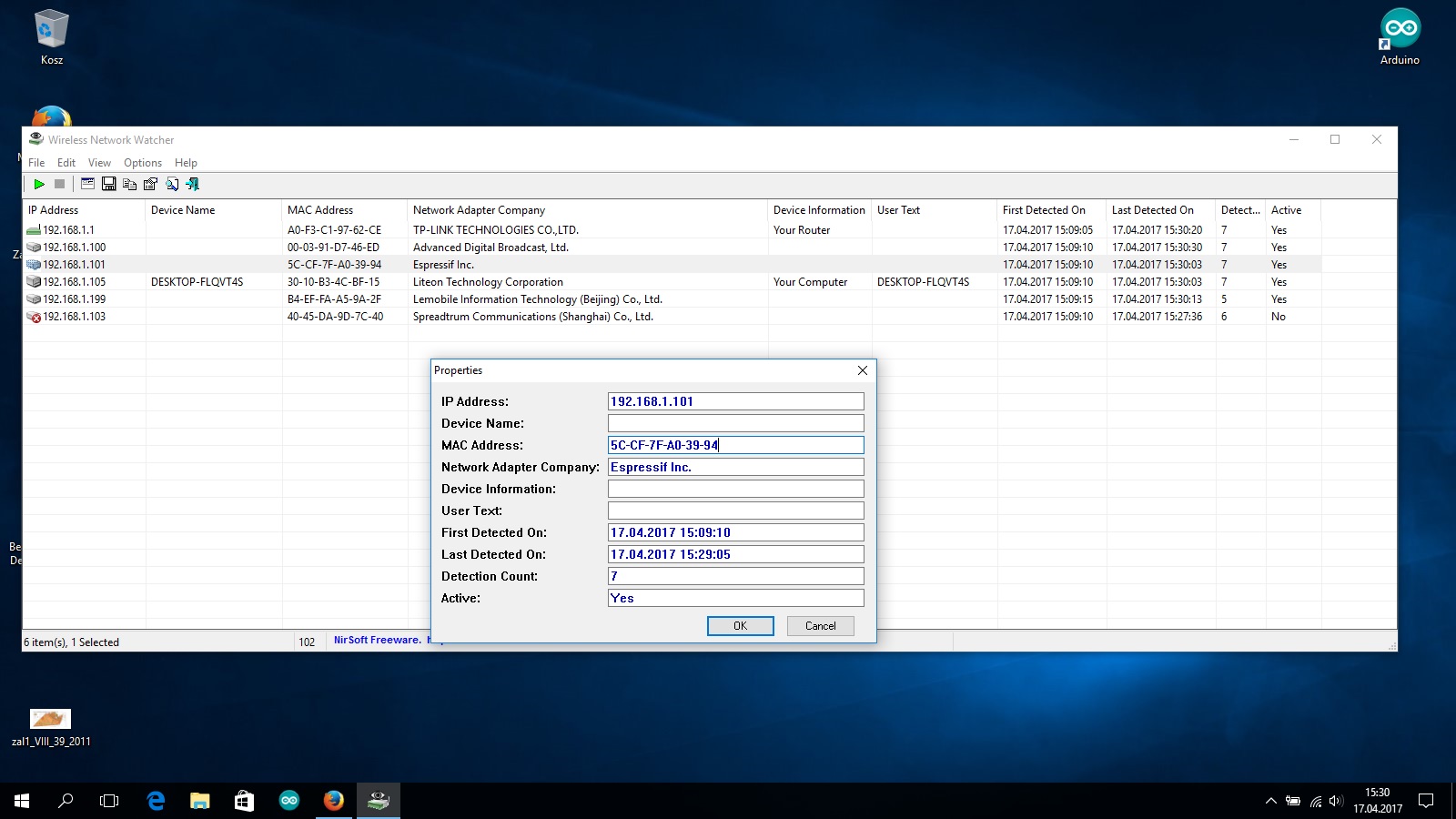Open the taskbar search icon
Viewport: 1456px width, 819px height.
point(66,801)
